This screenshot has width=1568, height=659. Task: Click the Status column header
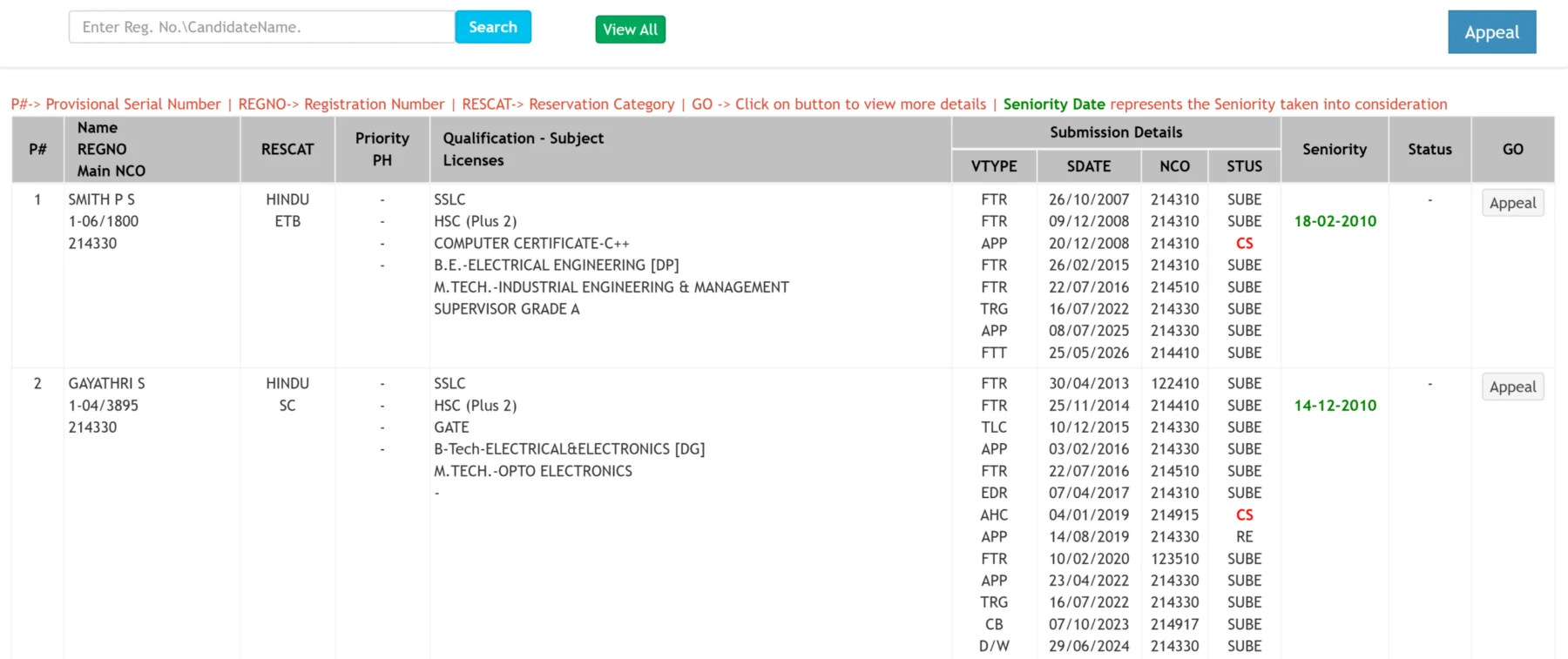[1429, 149]
